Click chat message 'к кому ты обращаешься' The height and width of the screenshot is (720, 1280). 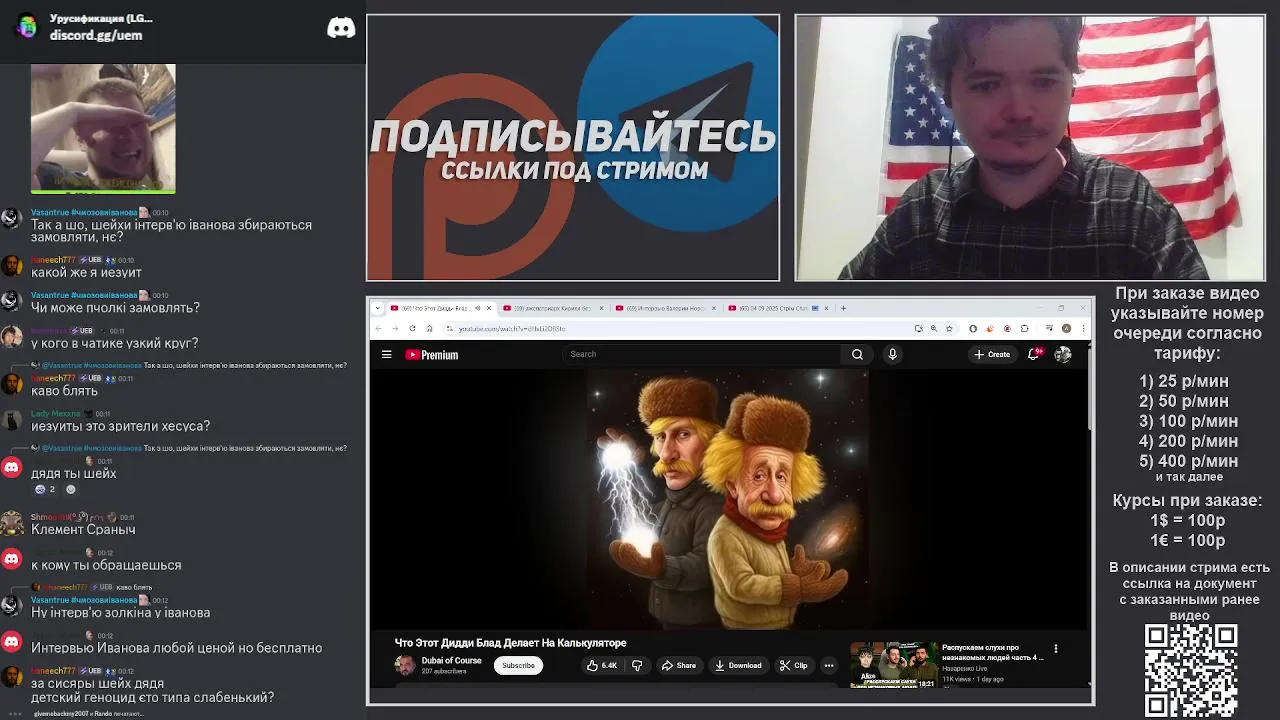106,565
